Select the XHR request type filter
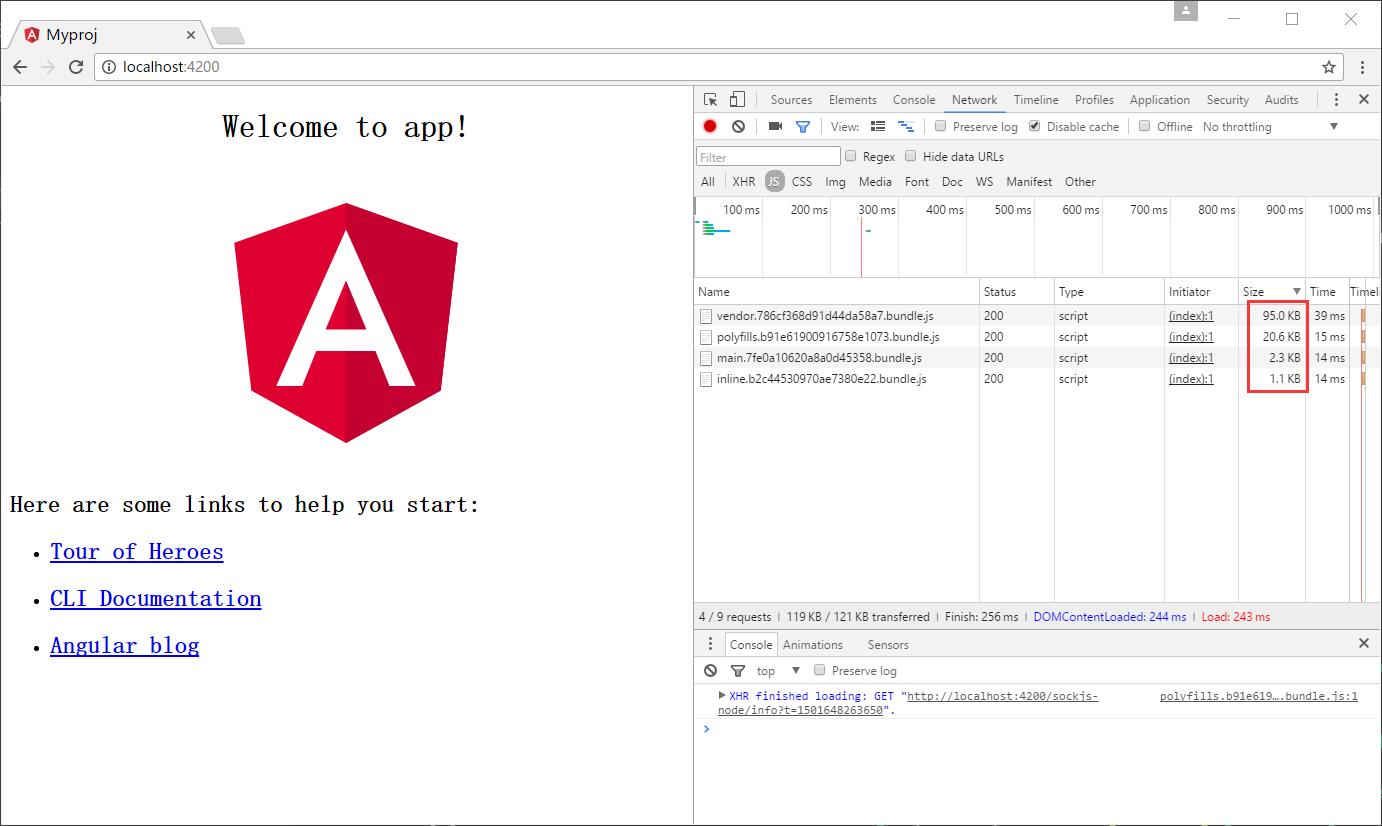Image resolution: width=1382 pixels, height=826 pixels. pos(744,182)
